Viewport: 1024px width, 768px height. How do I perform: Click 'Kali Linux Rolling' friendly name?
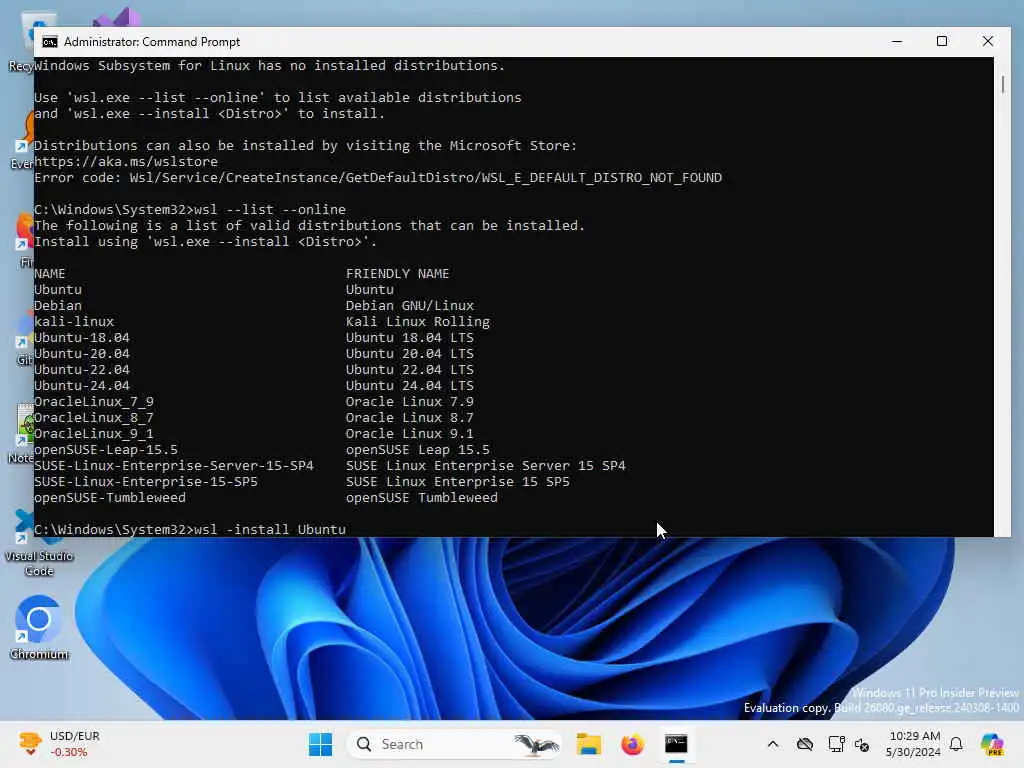click(x=417, y=321)
